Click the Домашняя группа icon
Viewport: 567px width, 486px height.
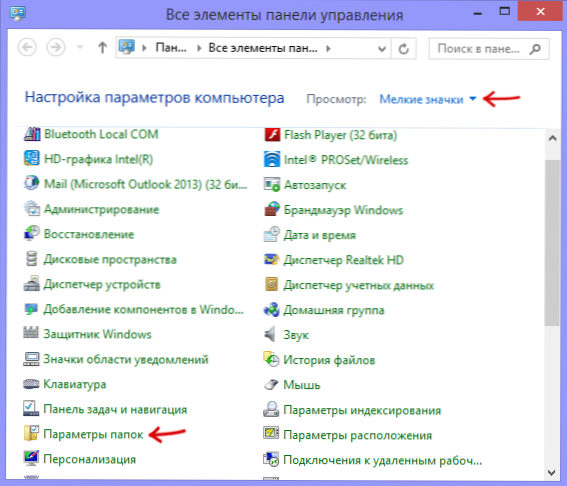pyautogui.click(x=272, y=310)
